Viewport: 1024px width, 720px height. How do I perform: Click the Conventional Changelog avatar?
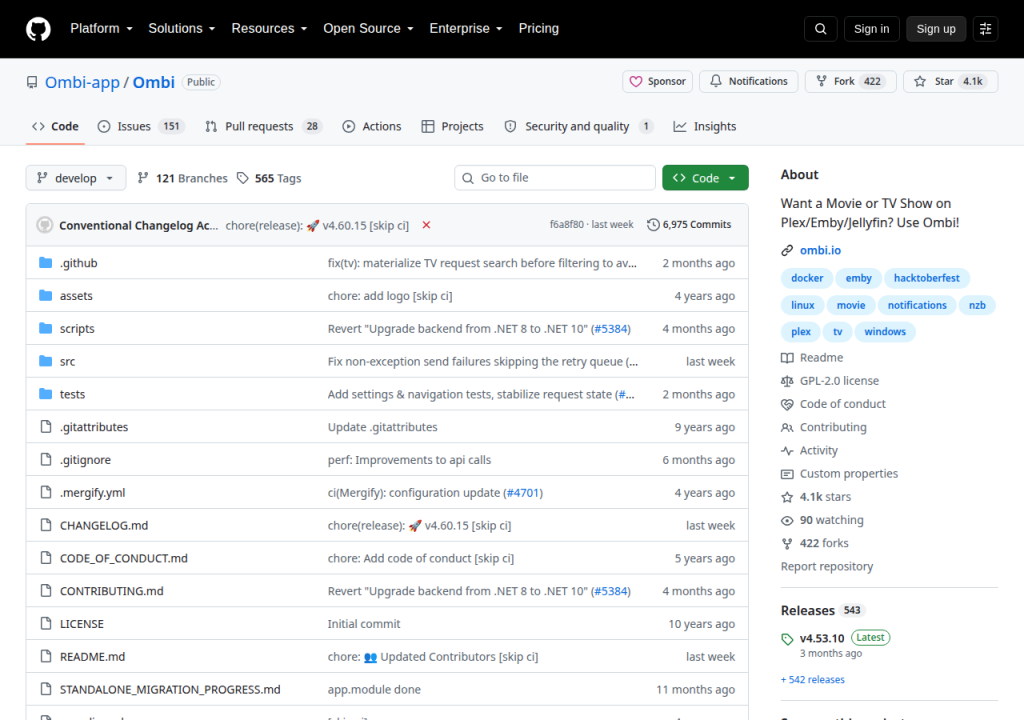click(44, 225)
